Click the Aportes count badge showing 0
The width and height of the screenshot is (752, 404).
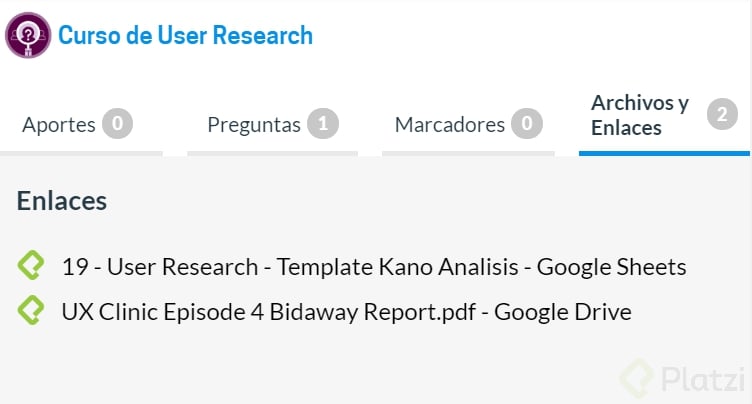(x=118, y=124)
